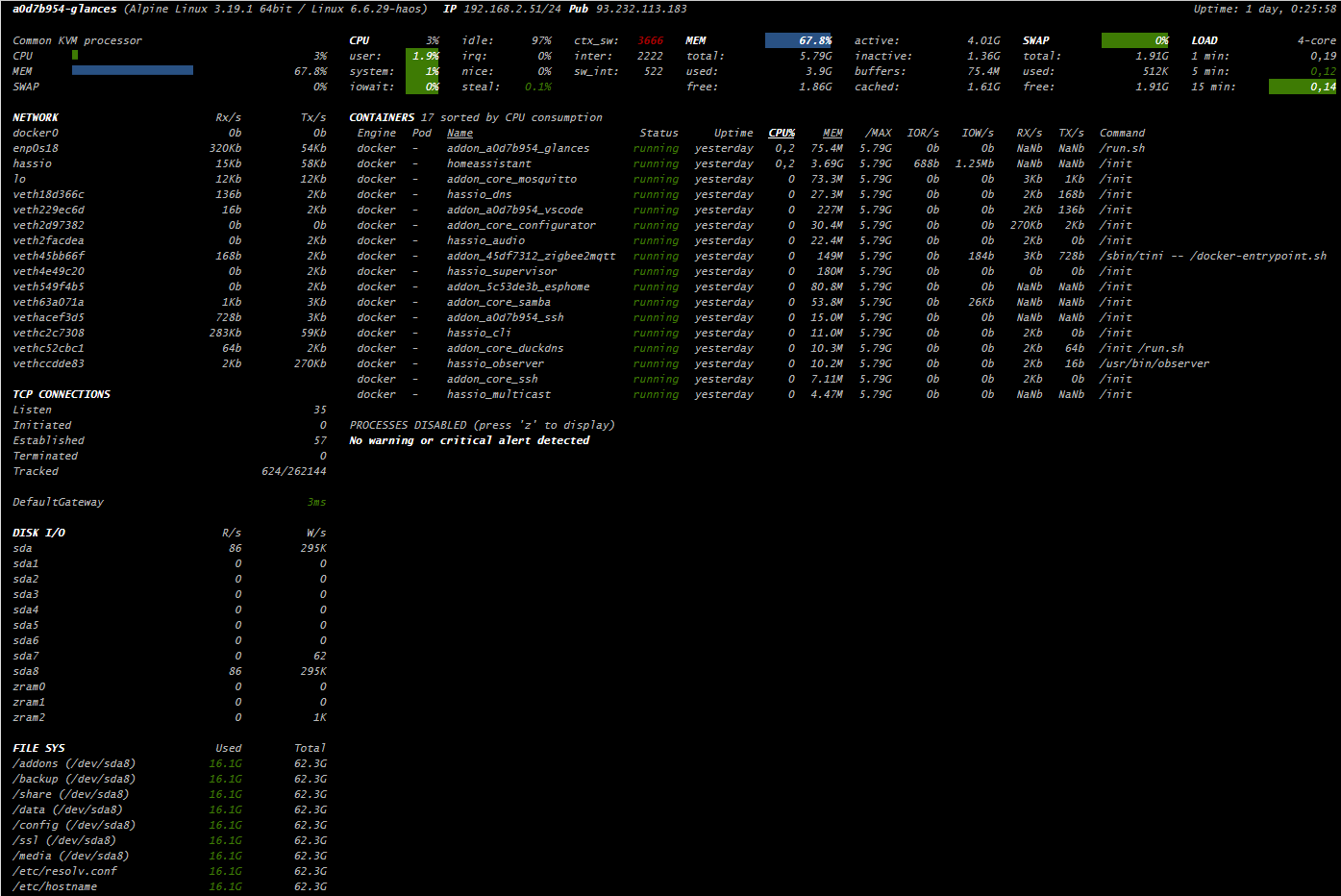This screenshot has height=896, width=1341.
Task: Select network interface enp0s18
Action: tap(36, 148)
